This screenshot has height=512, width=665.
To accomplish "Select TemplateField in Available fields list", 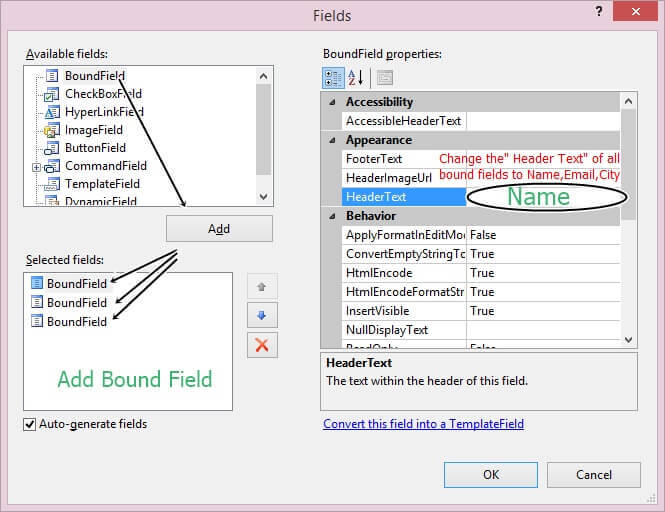I will pyautogui.click(x=102, y=184).
